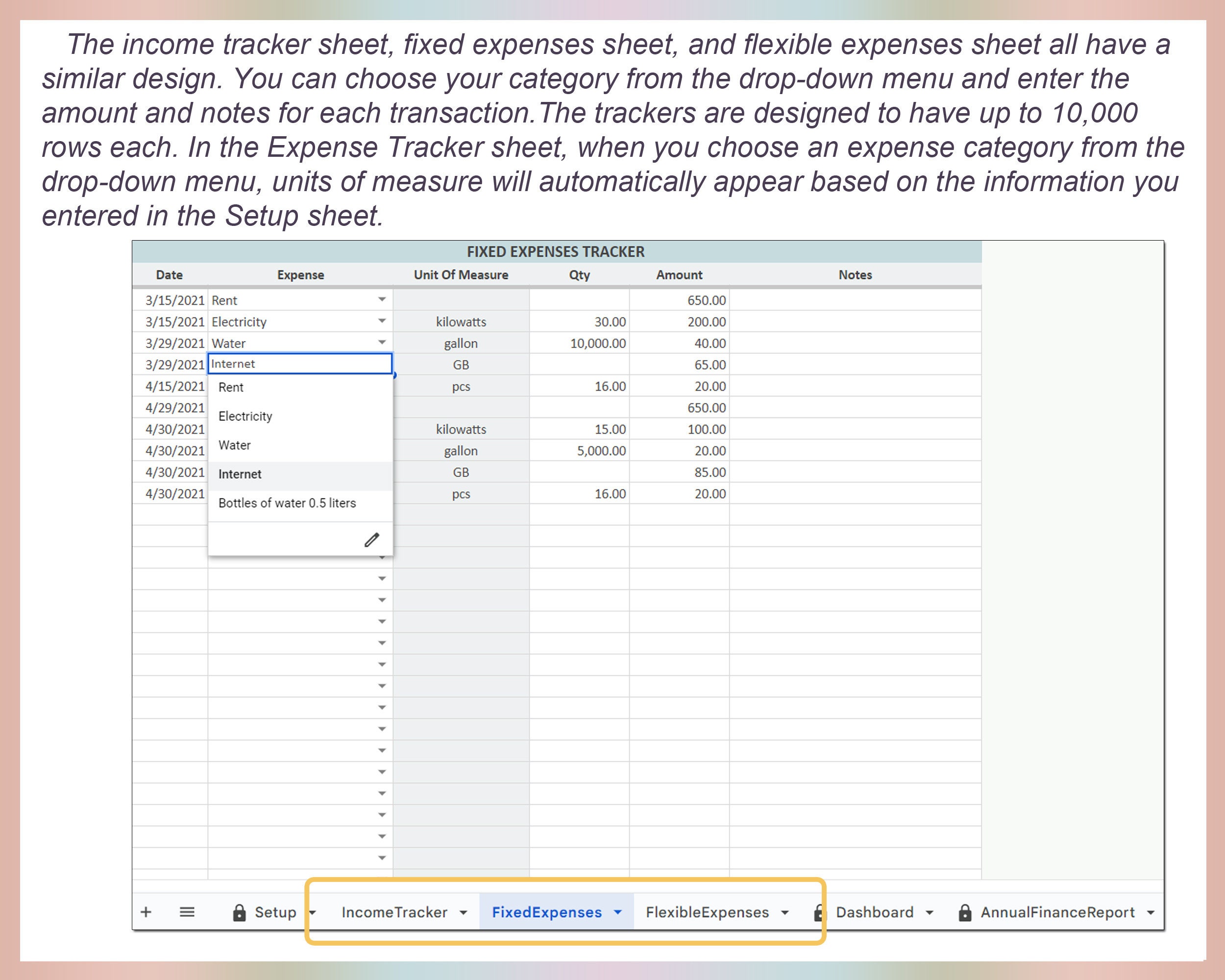Click the Add sheet plus icon
This screenshot has width=1225, height=980.
pos(147,912)
